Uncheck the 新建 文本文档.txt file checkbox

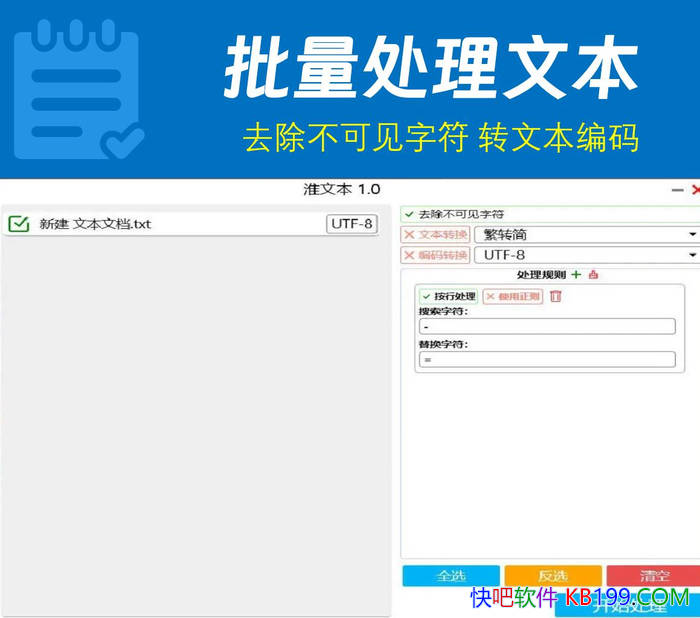point(18,224)
